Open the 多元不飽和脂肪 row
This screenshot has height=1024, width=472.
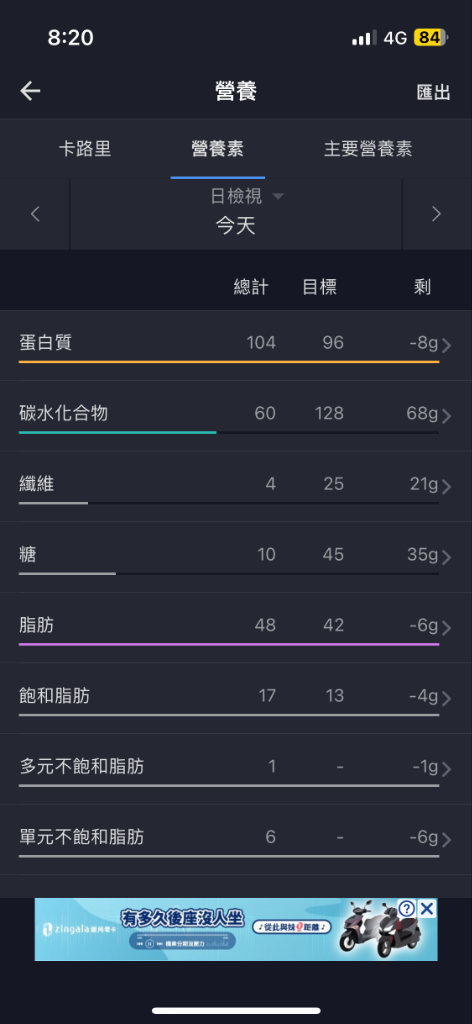(236, 769)
